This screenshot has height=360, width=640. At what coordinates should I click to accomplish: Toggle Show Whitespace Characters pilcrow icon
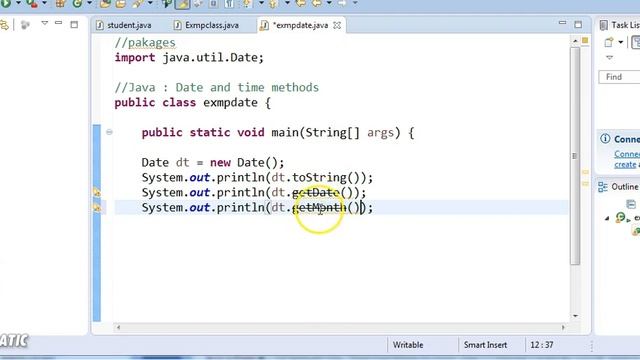(229, 4)
